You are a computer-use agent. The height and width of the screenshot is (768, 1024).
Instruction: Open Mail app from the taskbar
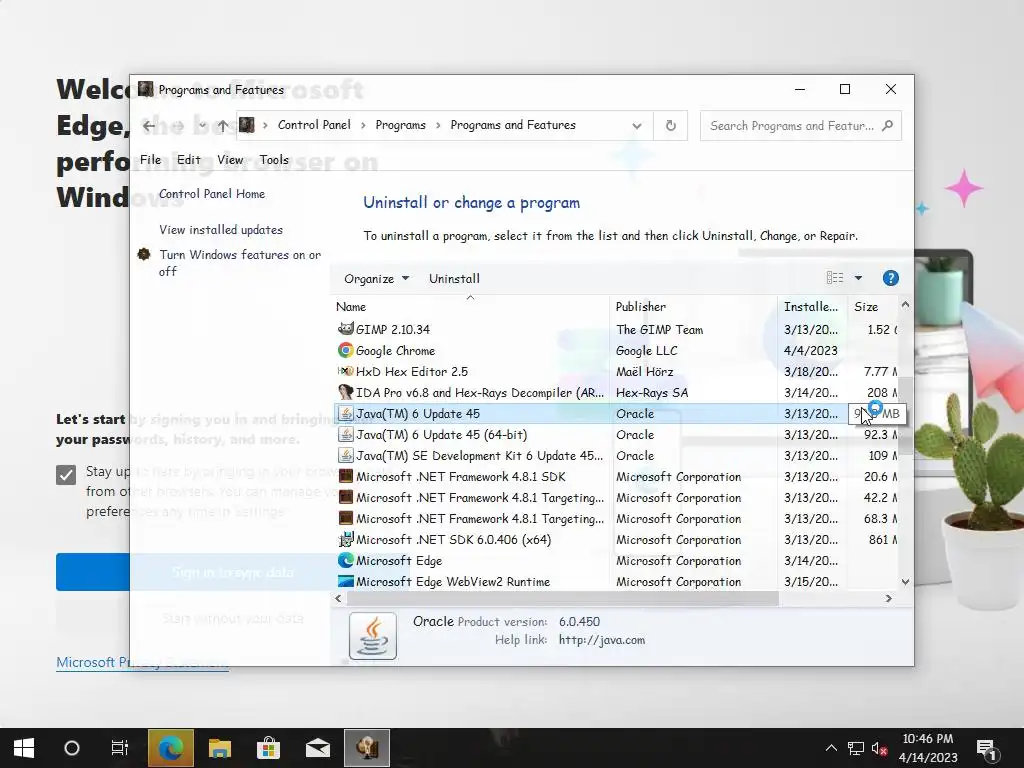tap(317, 748)
